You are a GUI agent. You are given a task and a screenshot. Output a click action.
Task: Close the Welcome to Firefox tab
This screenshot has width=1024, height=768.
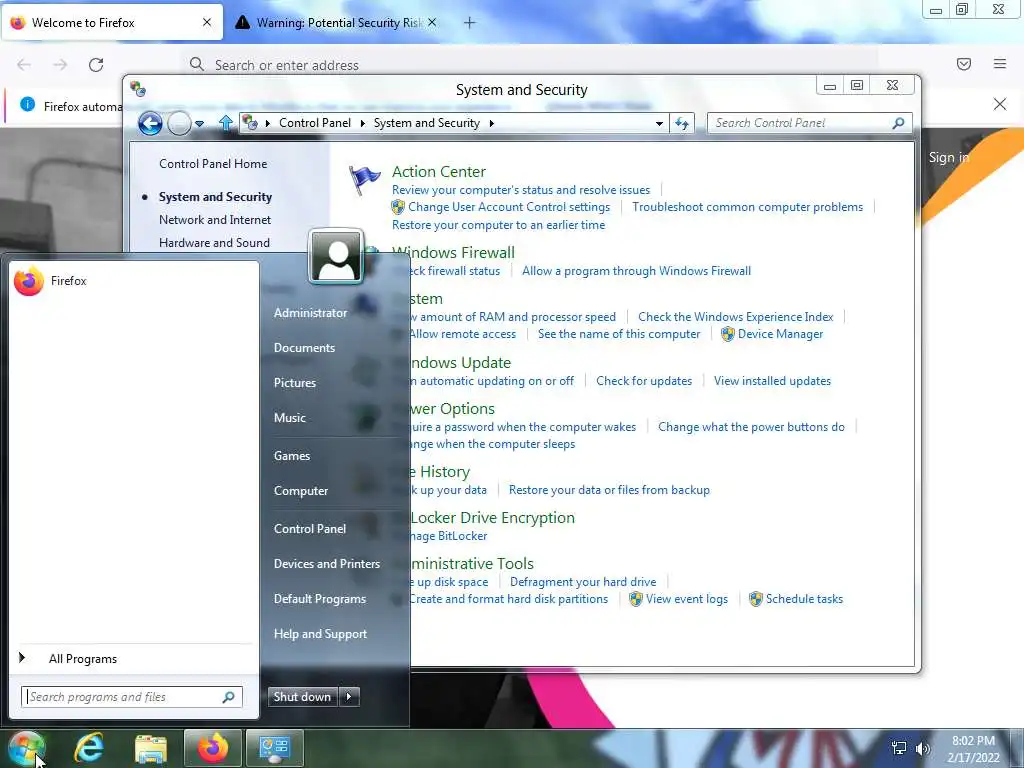tap(207, 22)
